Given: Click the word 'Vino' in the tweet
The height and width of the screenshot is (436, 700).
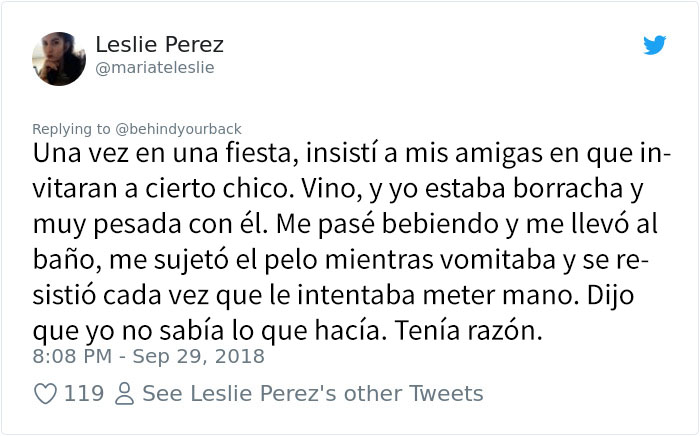Looking at the screenshot, I should (331, 189).
